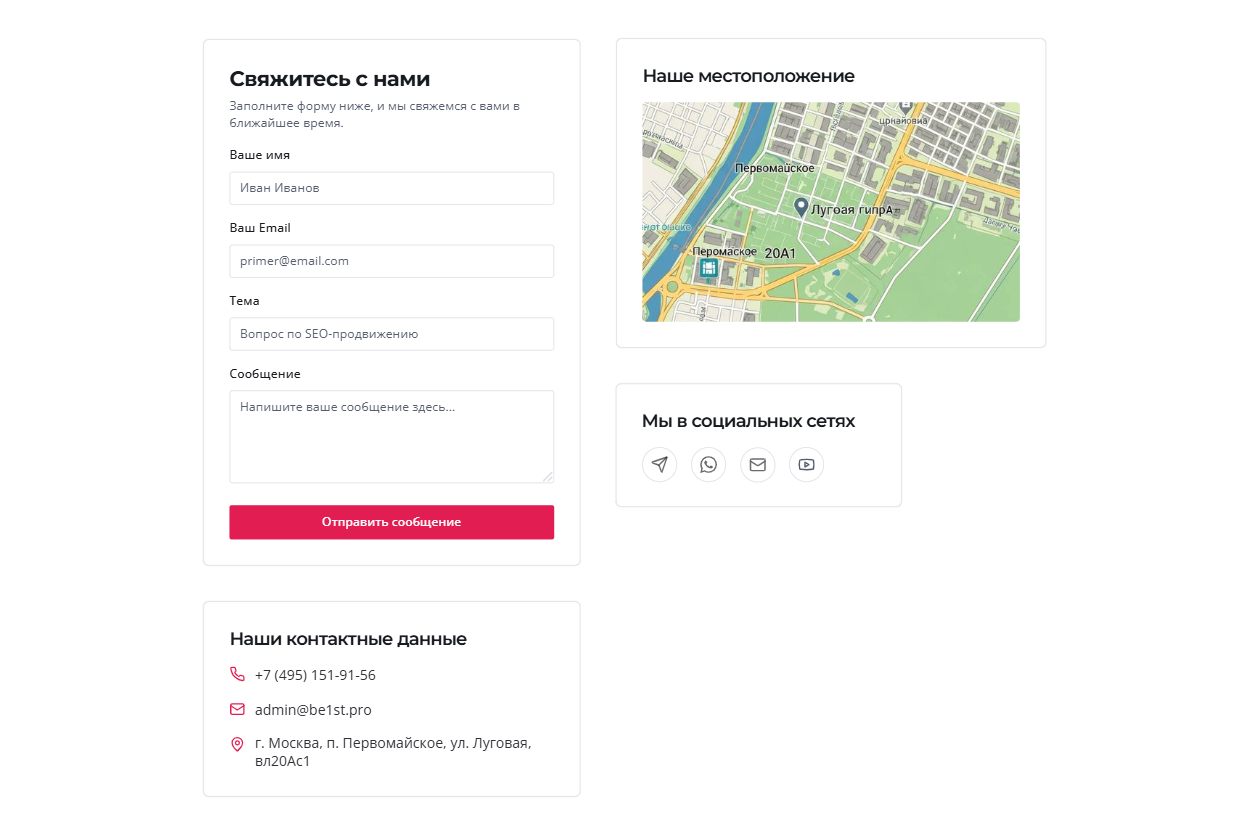Focus the "Иван Иванов" name field
1247x835 pixels.
tap(391, 188)
